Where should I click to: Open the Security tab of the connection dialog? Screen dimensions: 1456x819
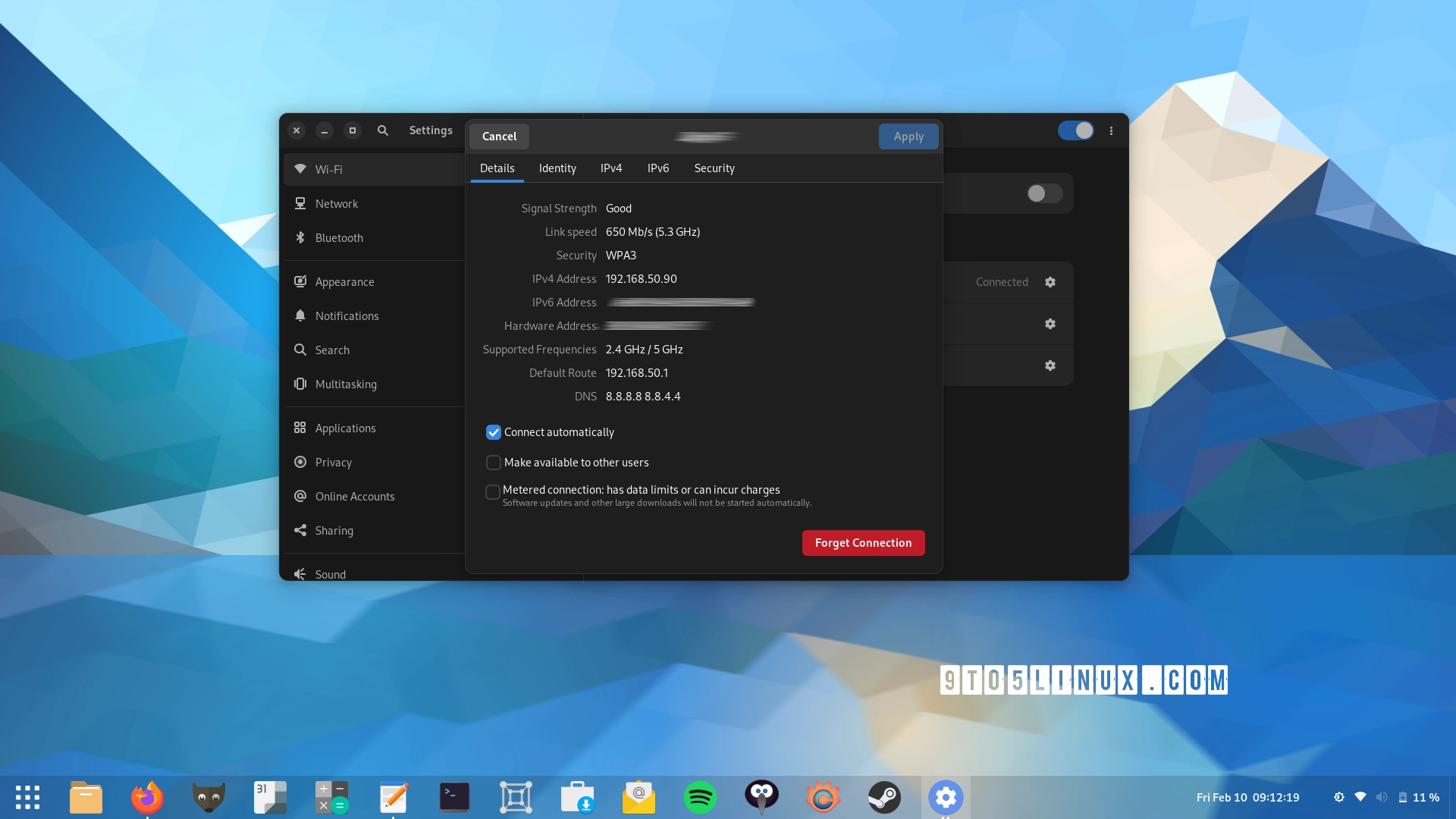tap(714, 168)
